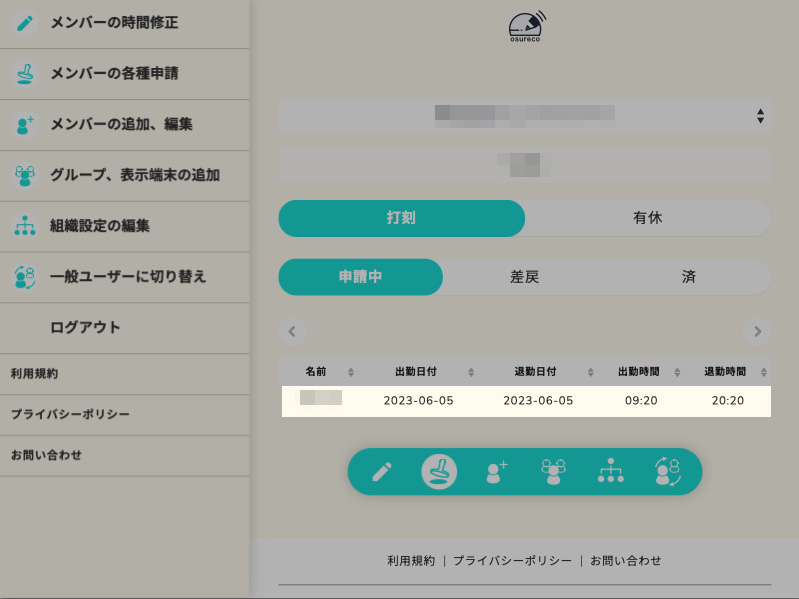Click the pencil icon in bottom toolbar

click(382, 472)
